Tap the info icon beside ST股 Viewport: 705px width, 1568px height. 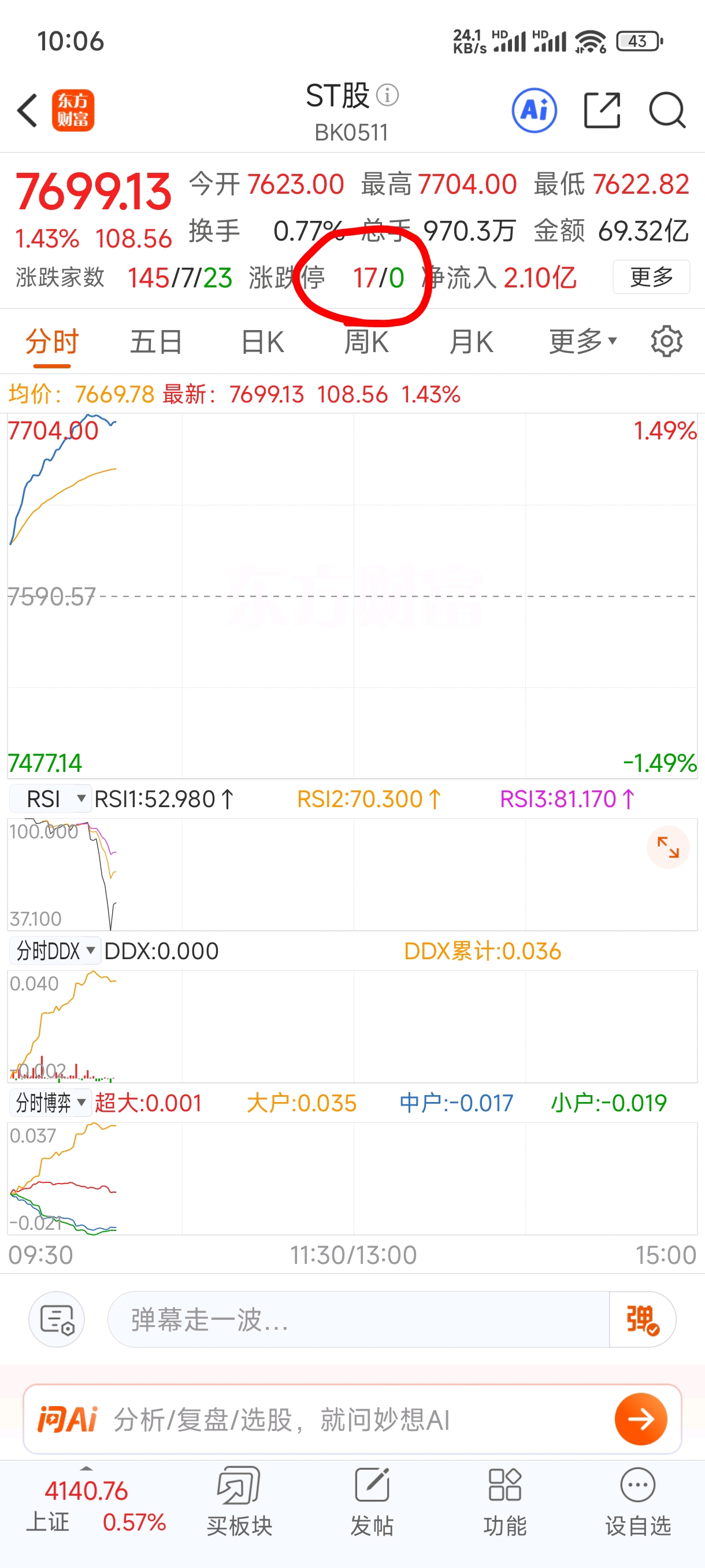pyautogui.click(x=388, y=95)
